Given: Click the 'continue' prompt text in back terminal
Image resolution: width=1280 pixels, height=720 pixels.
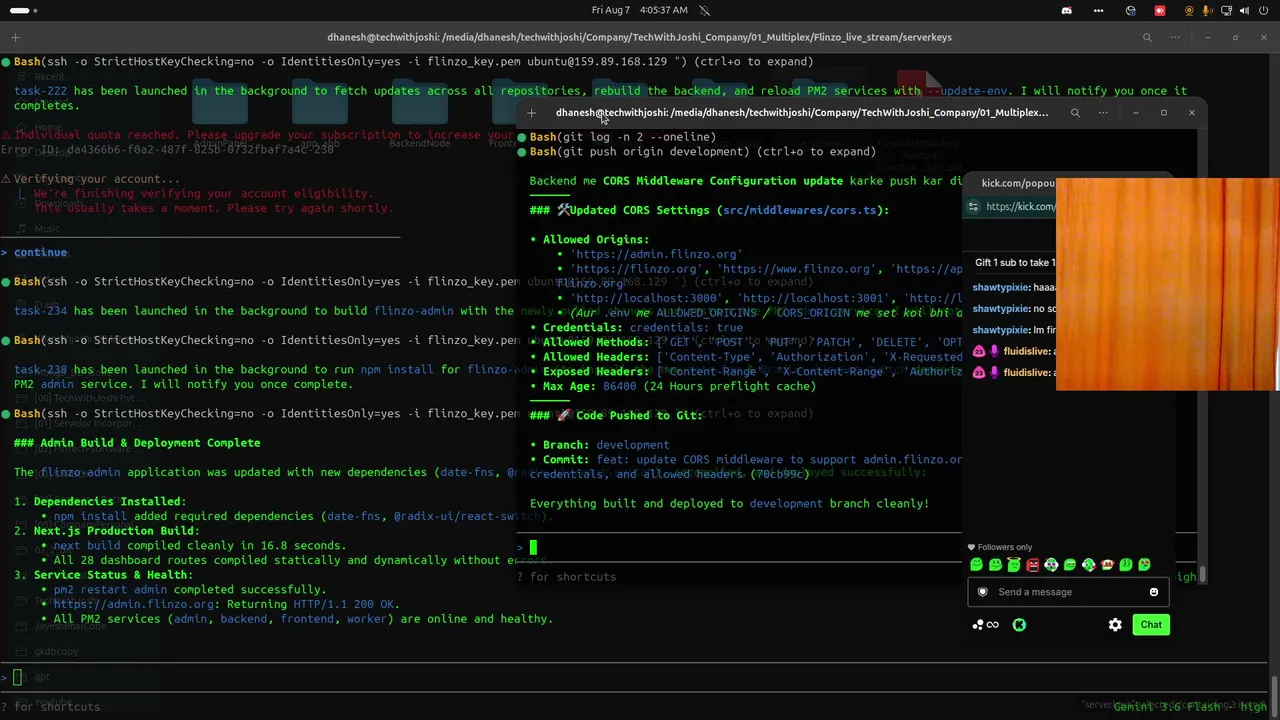Looking at the screenshot, I should click(x=40, y=252).
